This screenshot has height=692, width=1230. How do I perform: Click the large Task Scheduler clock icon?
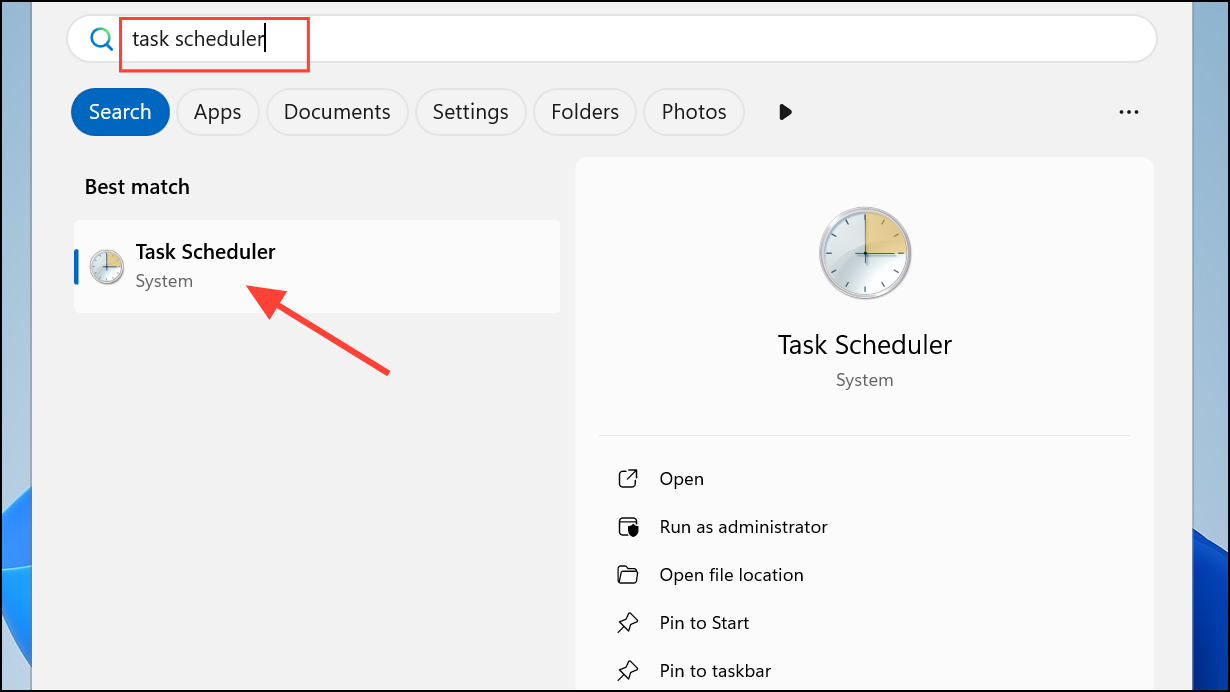coord(864,254)
